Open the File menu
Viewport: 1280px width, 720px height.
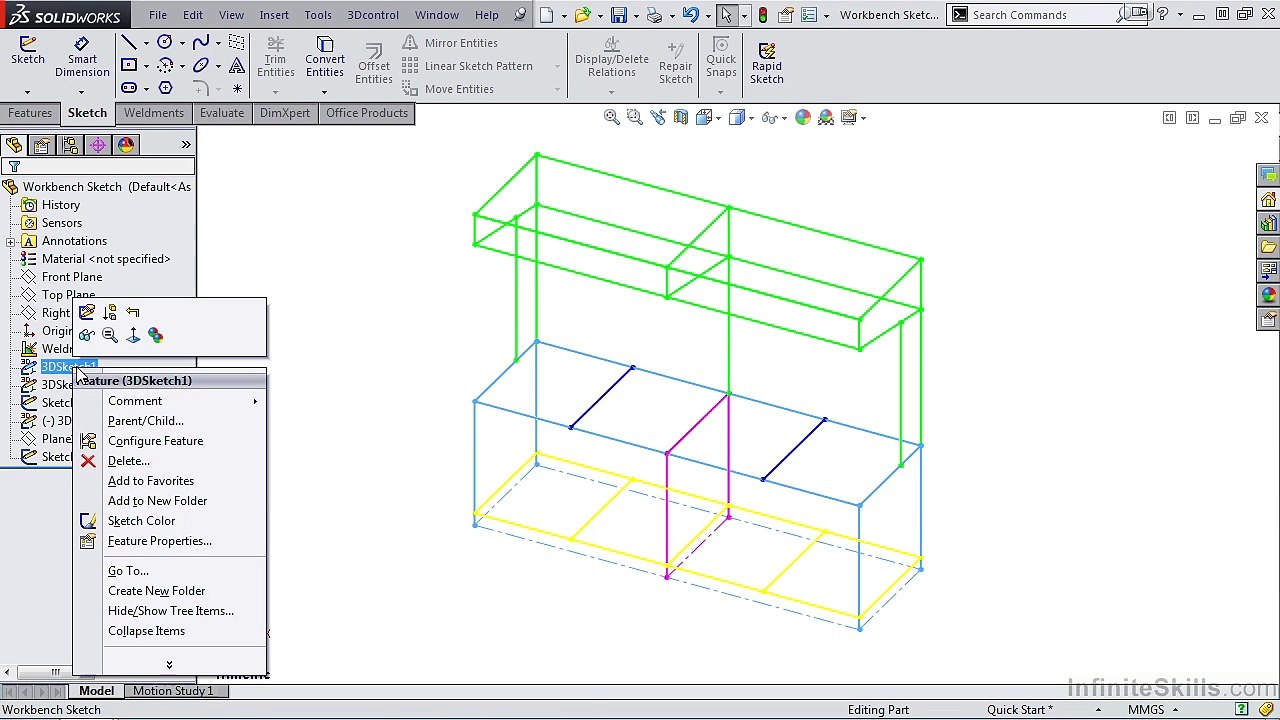pyautogui.click(x=158, y=15)
